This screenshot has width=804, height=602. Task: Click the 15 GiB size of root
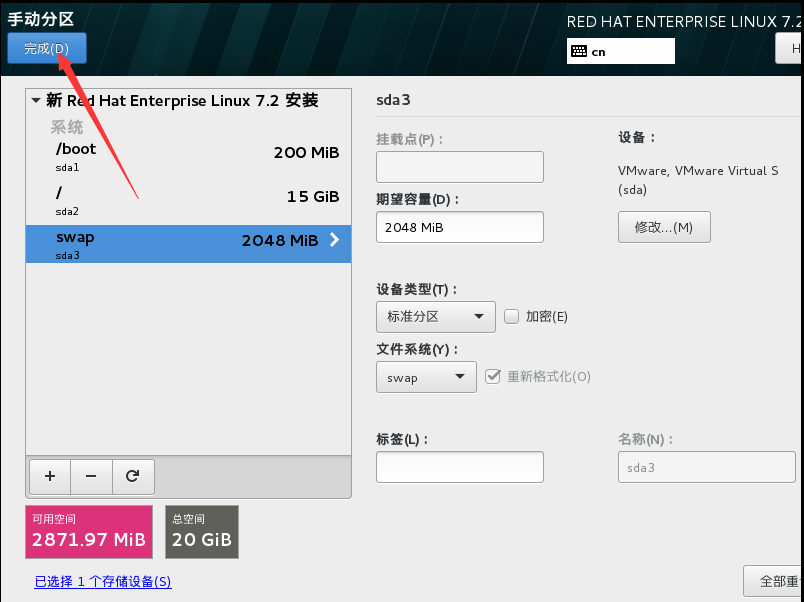tap(313, 196)
